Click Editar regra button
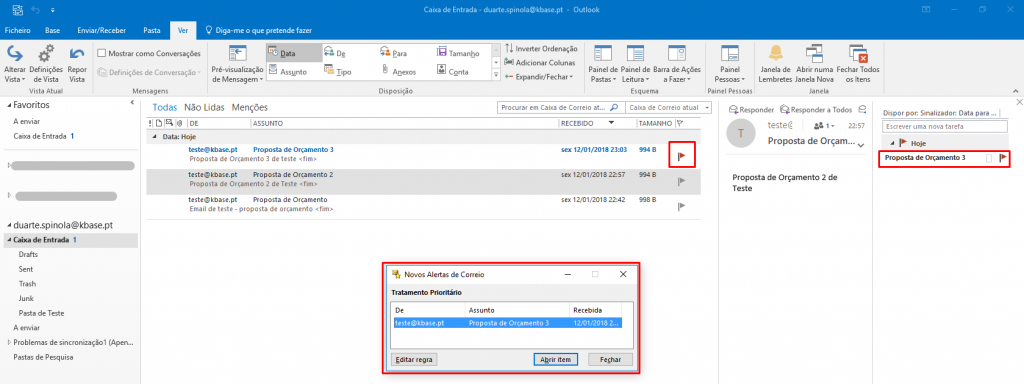This screenshot has height=384, width=1024. (x=414, y=360)
